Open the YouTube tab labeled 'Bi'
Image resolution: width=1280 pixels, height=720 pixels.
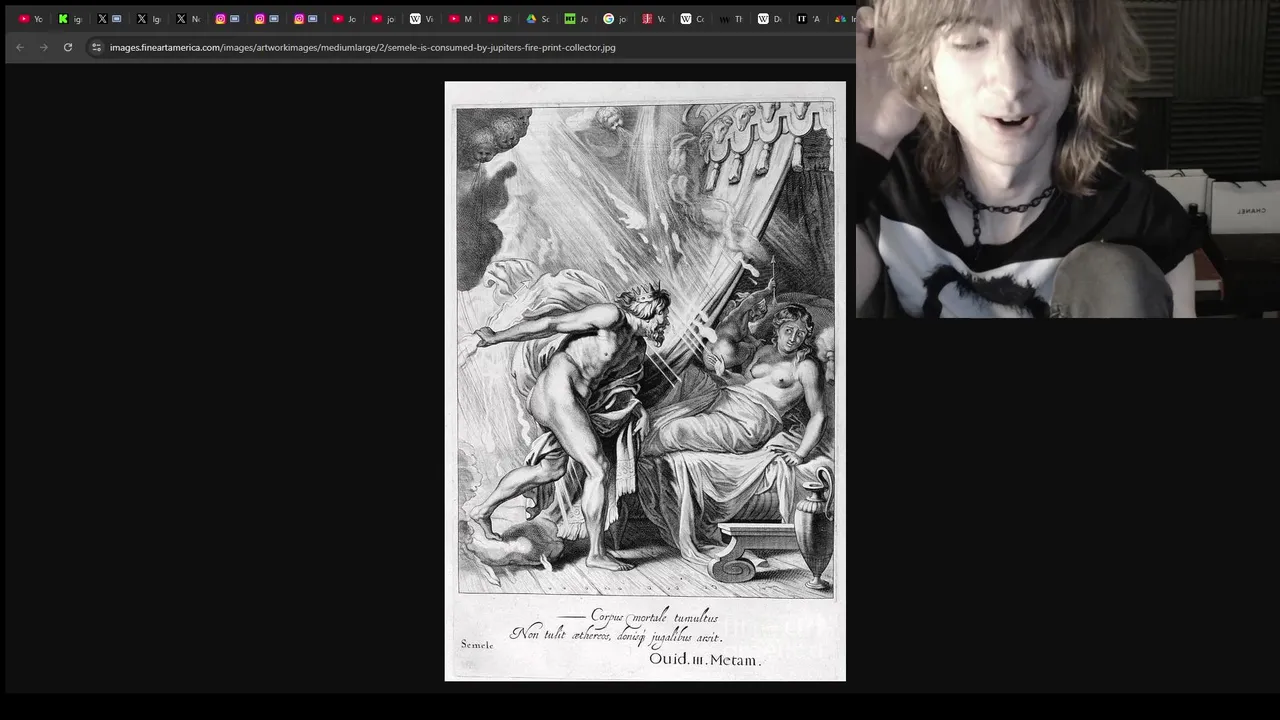tap(500, 19)
